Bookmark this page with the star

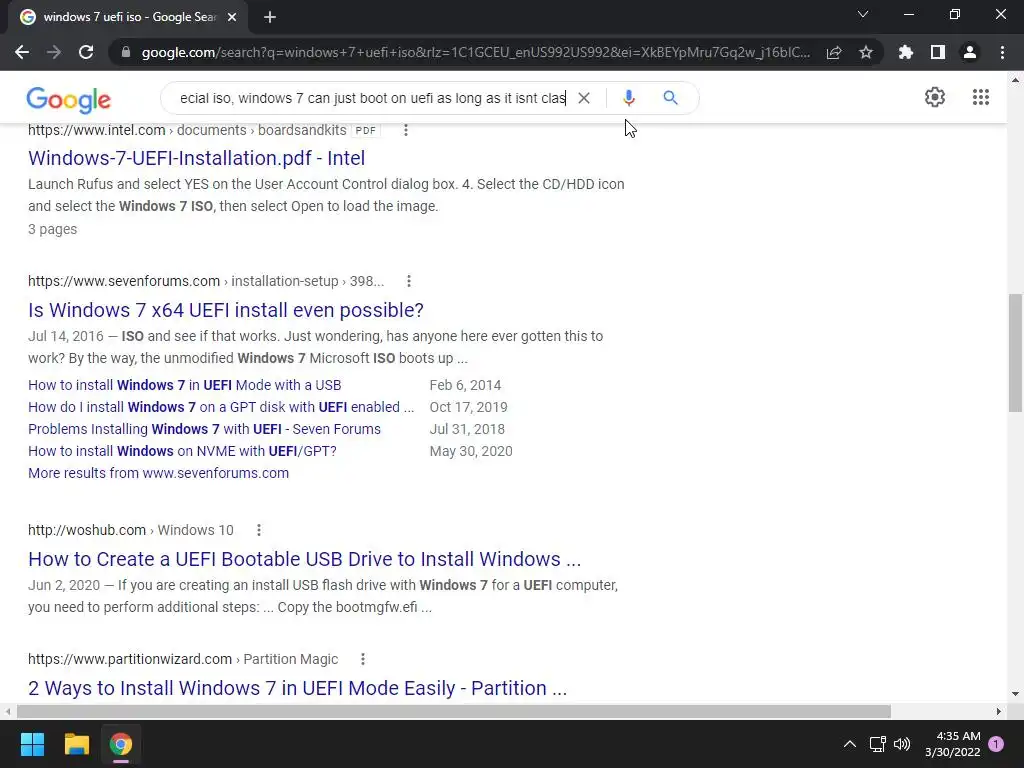click(866, 52)
